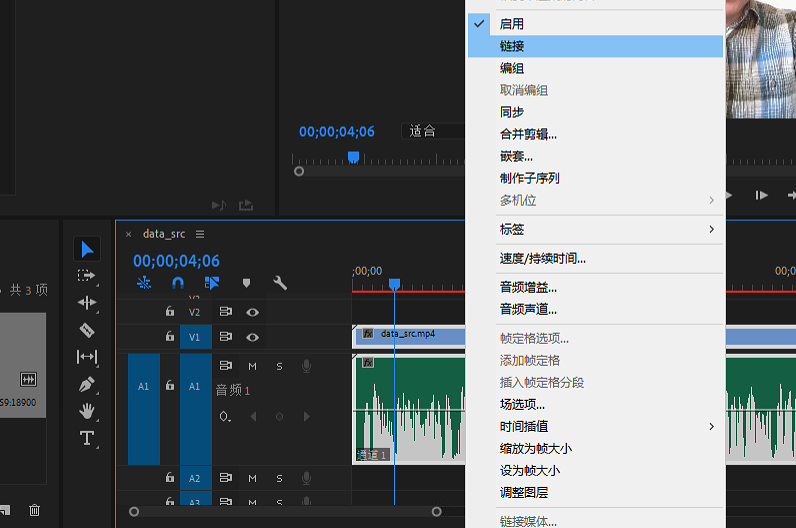Toggle timeline Snap magnet icon

[x=178, y=283]
